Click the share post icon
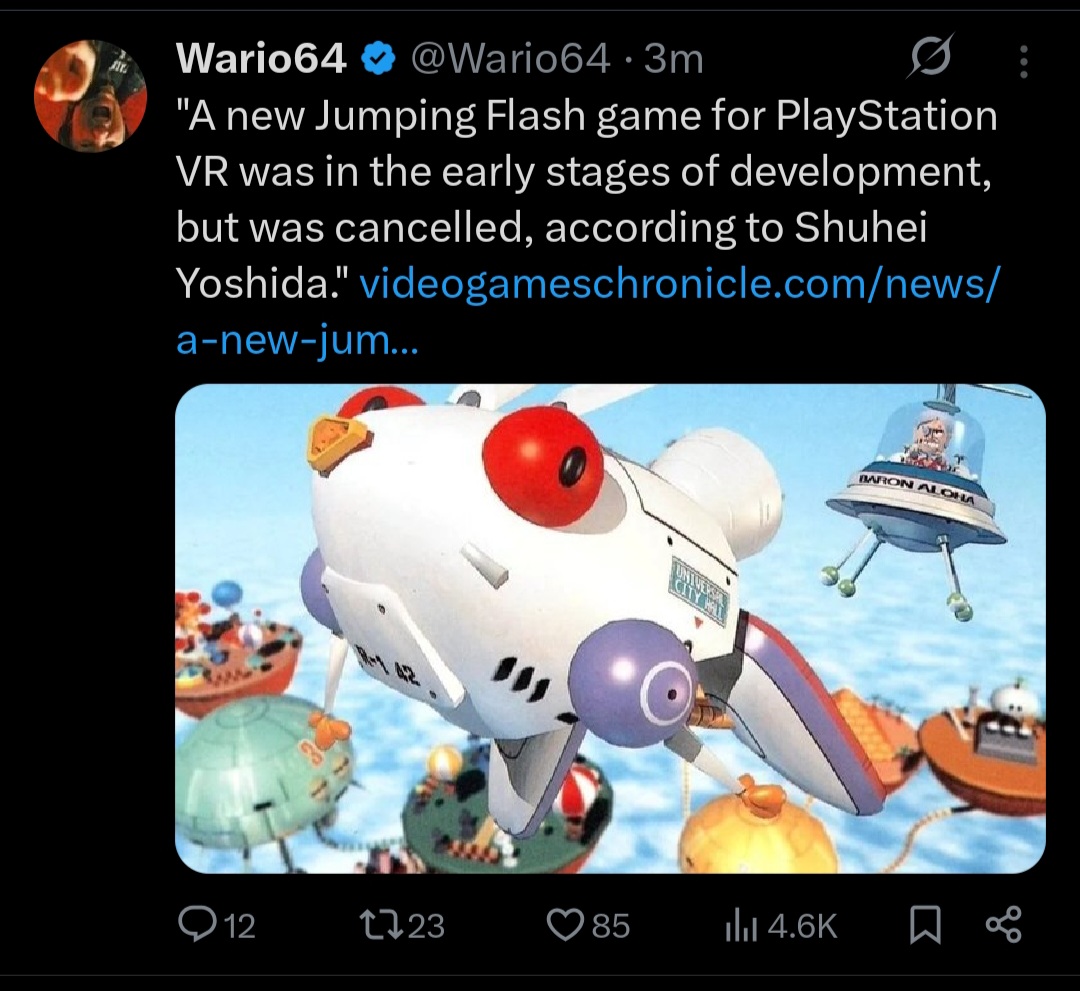Screen dimensions: 1080x991 pyautogui.click(x=1004, y=925)
